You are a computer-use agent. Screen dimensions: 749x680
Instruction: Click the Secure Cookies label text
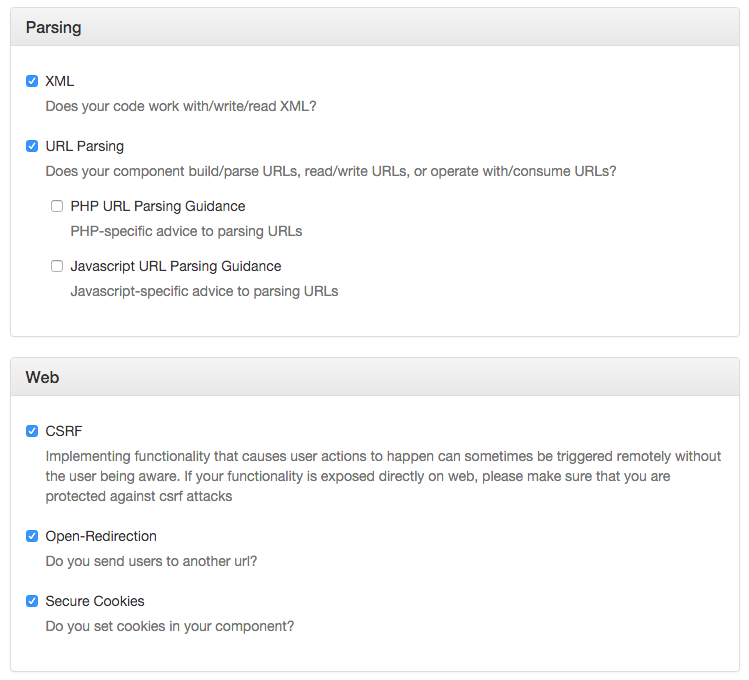[x=95, y=601]
